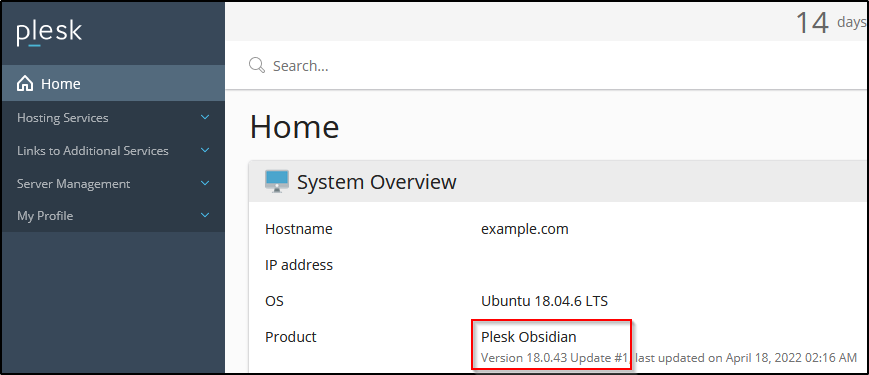Click the Plesk logo
Image resolution: width=869 pixels, height=375 pixels.
(x=49, y=34)
